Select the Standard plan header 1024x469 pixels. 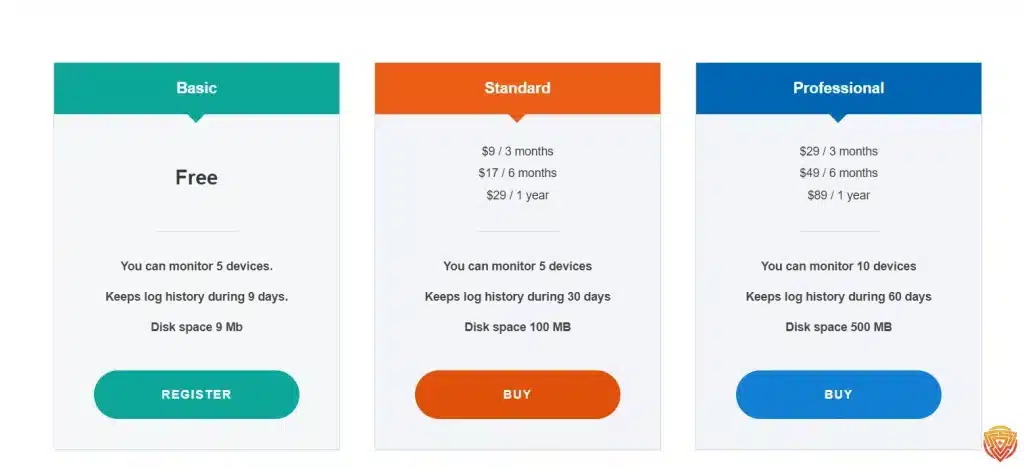[x=517, y=88]
